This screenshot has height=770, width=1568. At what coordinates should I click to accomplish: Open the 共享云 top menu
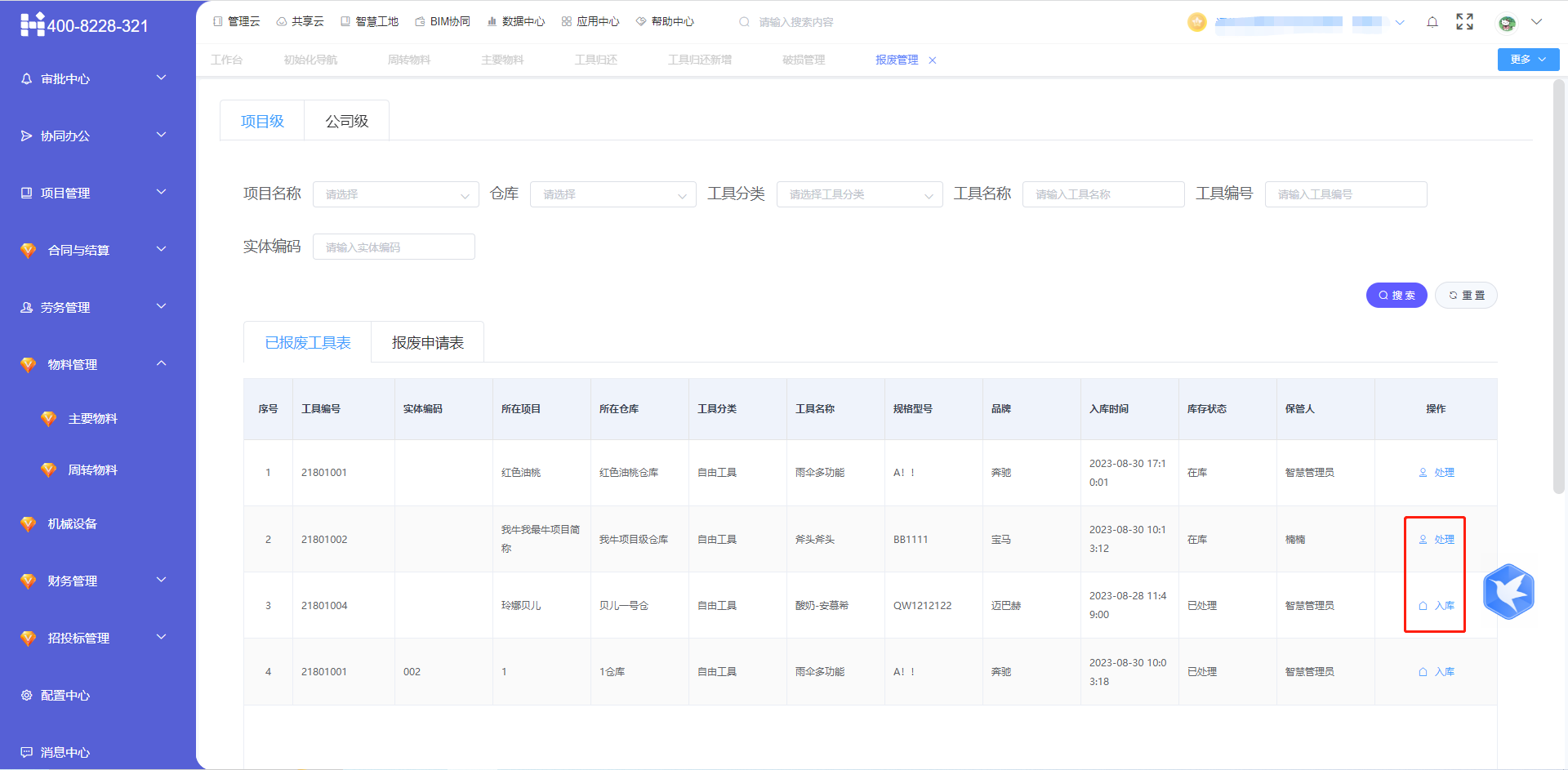pyautogui.click(x=300, y=22)
